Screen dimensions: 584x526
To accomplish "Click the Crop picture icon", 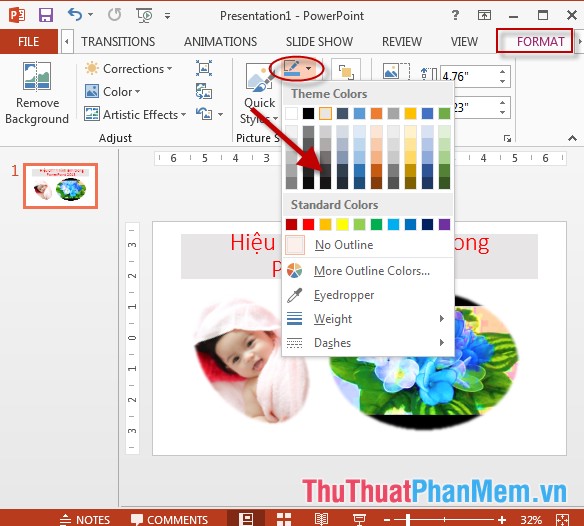I will pos(396,71).
